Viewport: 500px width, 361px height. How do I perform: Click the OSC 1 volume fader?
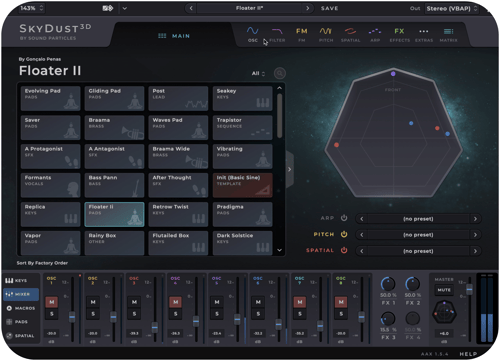click(x=72, y=316)
